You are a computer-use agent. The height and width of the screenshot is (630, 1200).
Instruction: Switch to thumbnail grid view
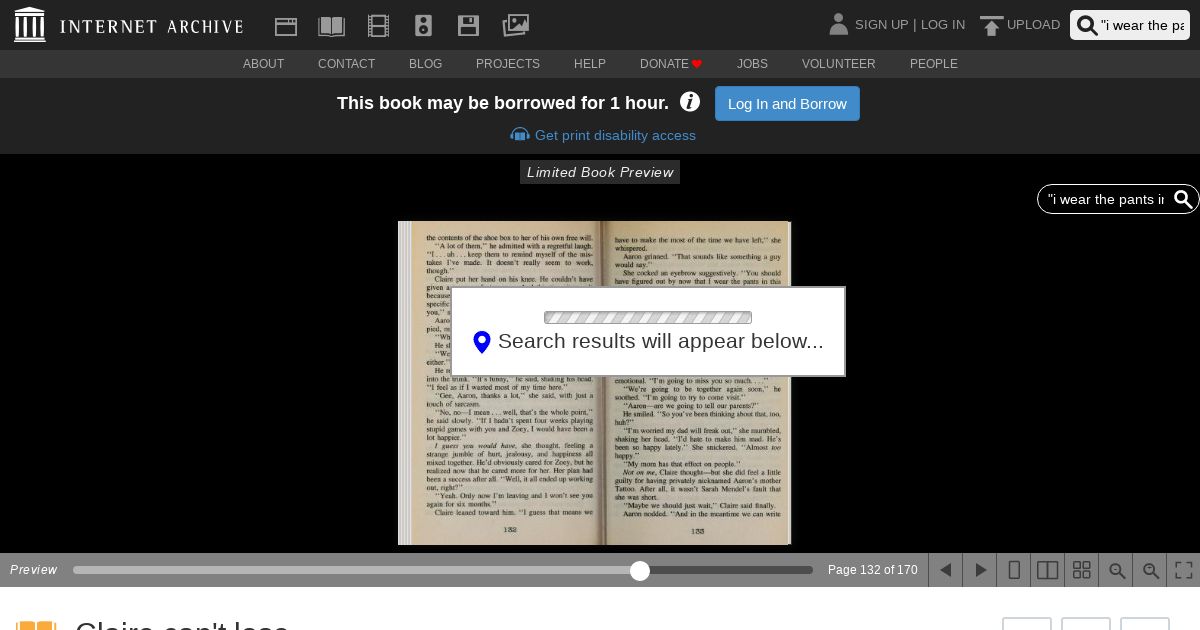click(1081, 570)
